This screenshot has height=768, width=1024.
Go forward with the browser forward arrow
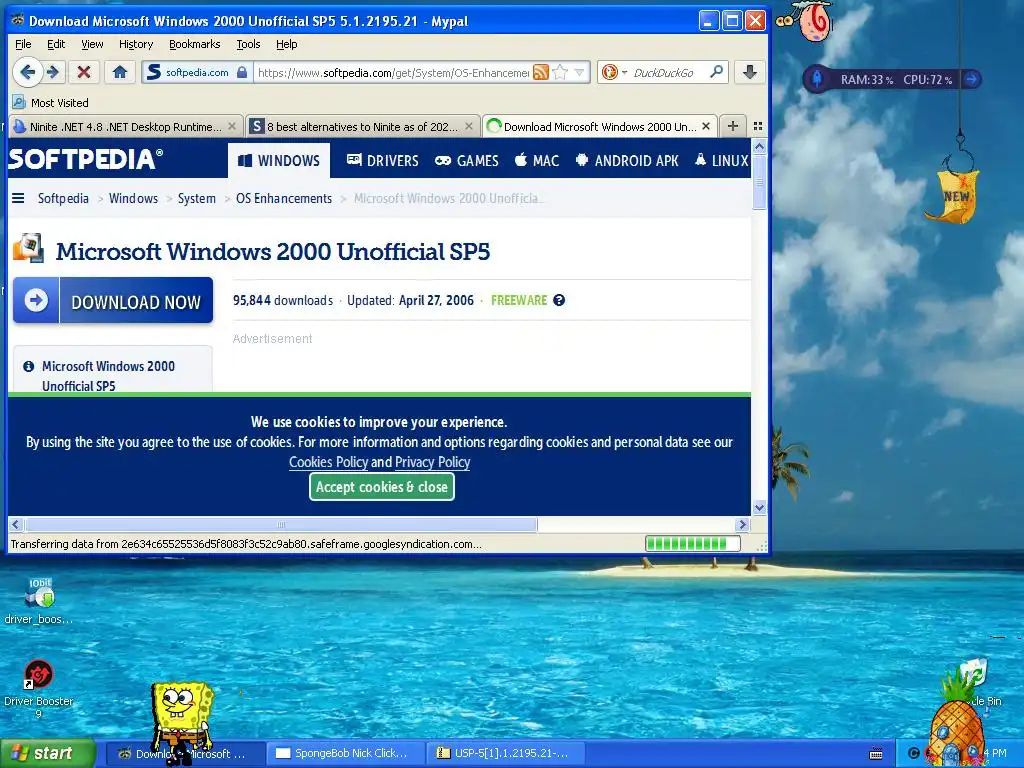point(54,72)
